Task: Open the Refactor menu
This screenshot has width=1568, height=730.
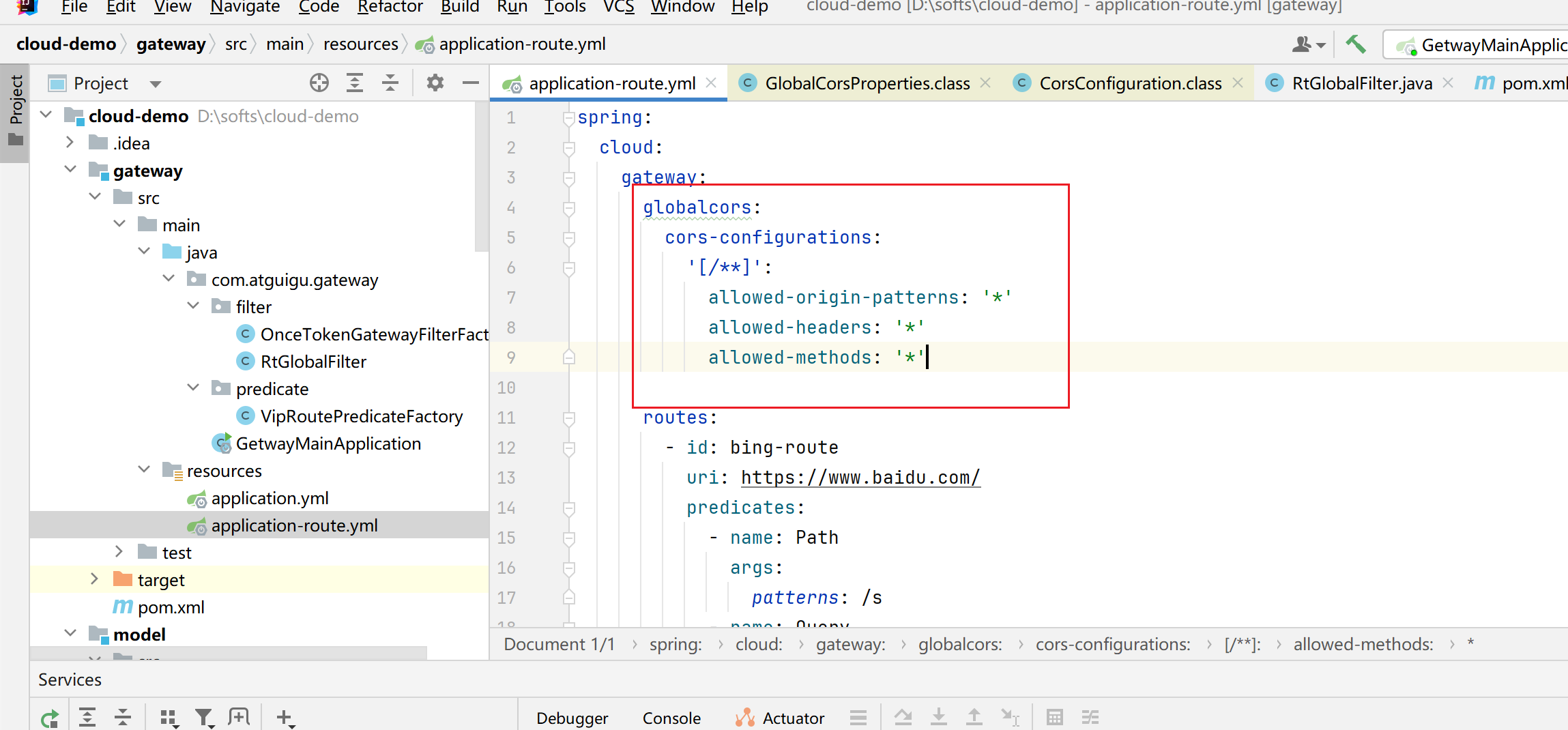Action: pyautogui.click(x=390, y=8)
